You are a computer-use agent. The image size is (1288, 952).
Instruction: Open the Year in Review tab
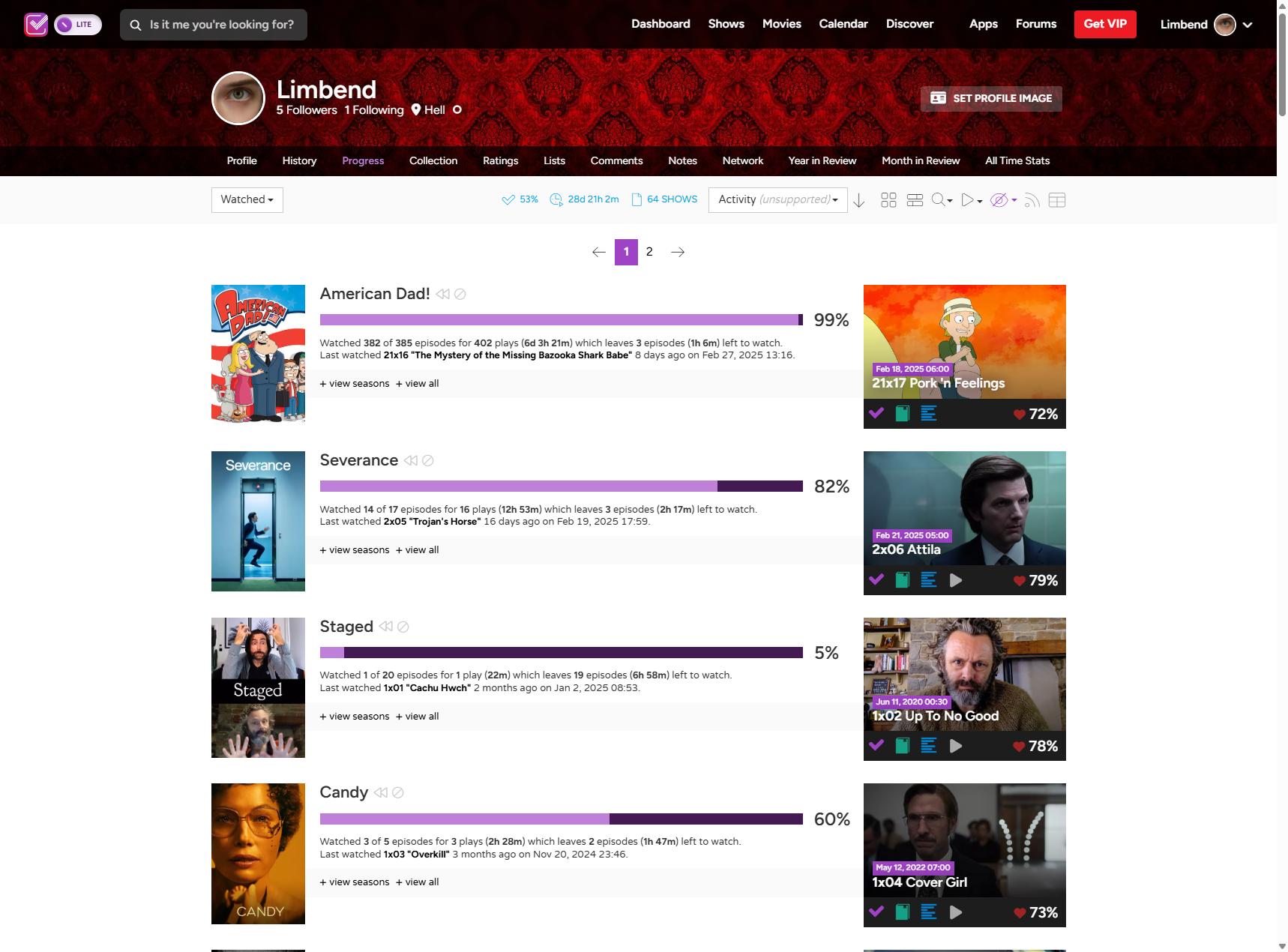[x=822, y=161]
